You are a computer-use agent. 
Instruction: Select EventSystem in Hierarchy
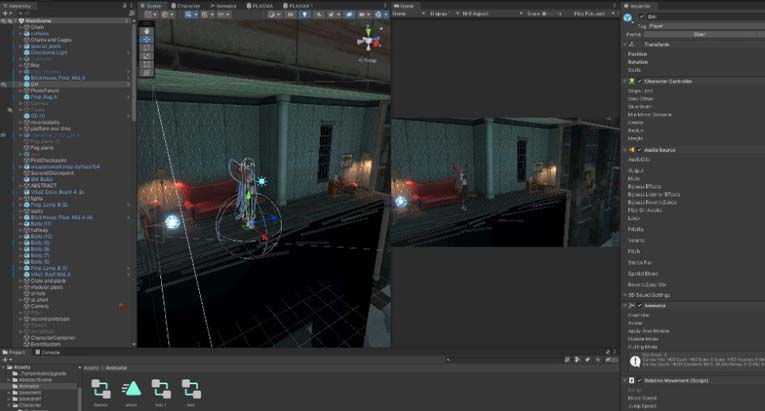[45, 344]
